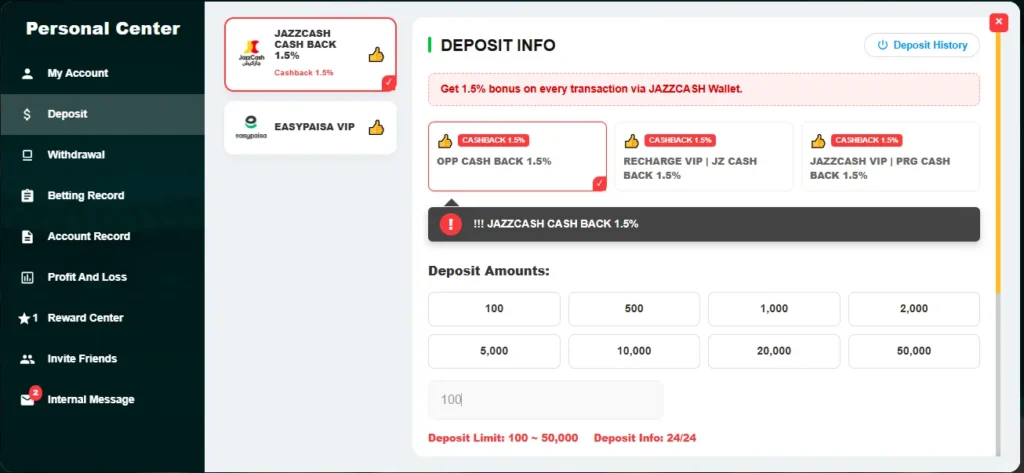Click '!!! JAZZCASH CASH BACK 1.5%' notice
The height and width of the screenshot is (473, 1024).
pos(704,224)
